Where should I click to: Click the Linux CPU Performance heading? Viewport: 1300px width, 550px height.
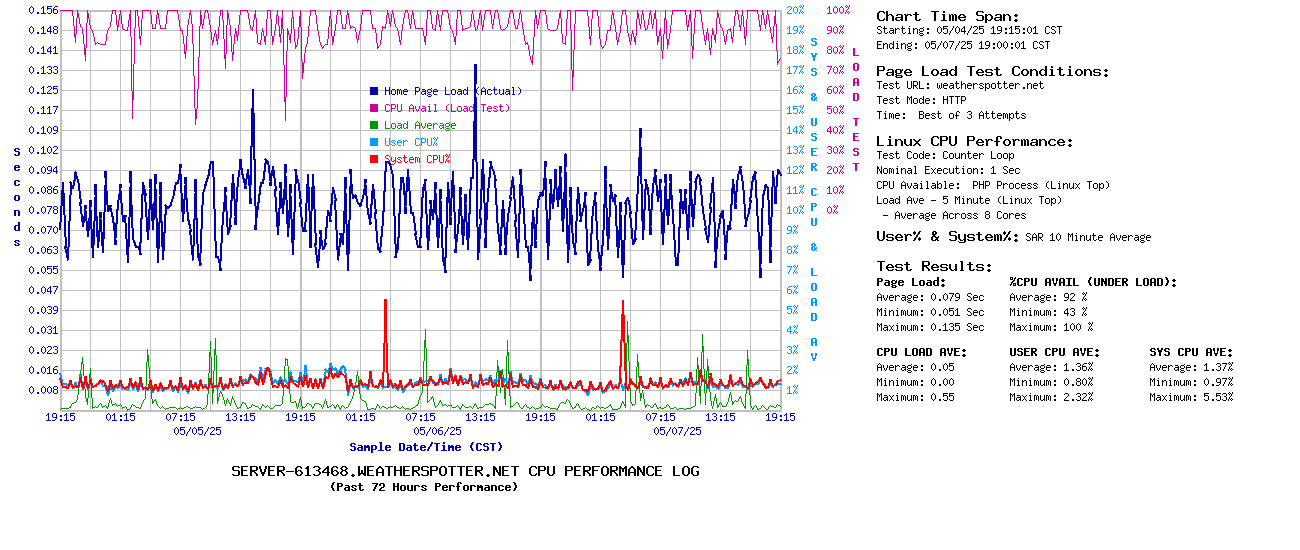tap(974, 141)
